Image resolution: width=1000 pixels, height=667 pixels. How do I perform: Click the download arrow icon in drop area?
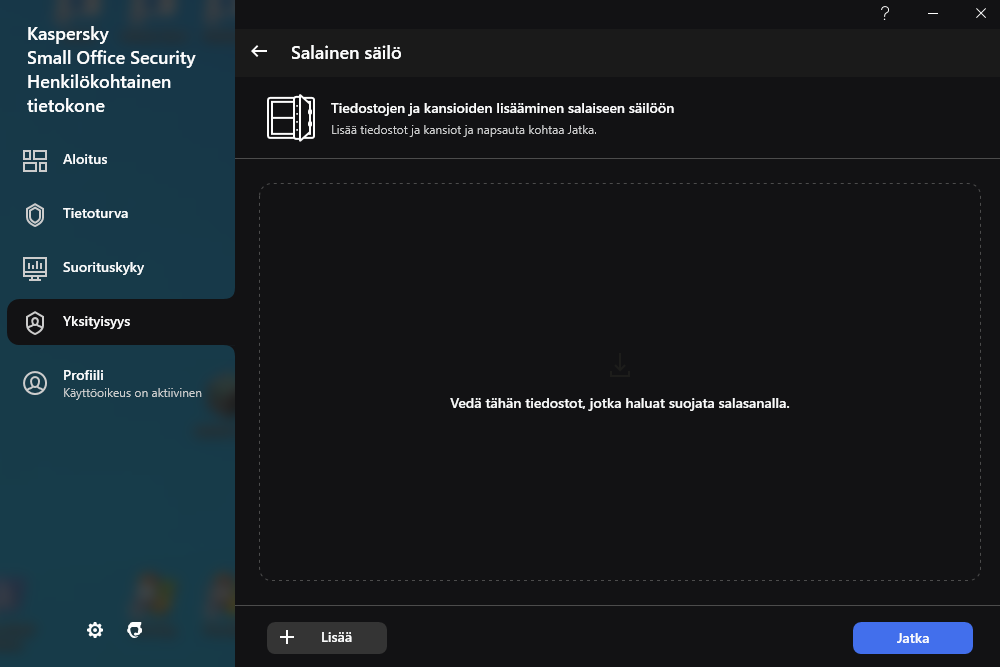[619, 365]
